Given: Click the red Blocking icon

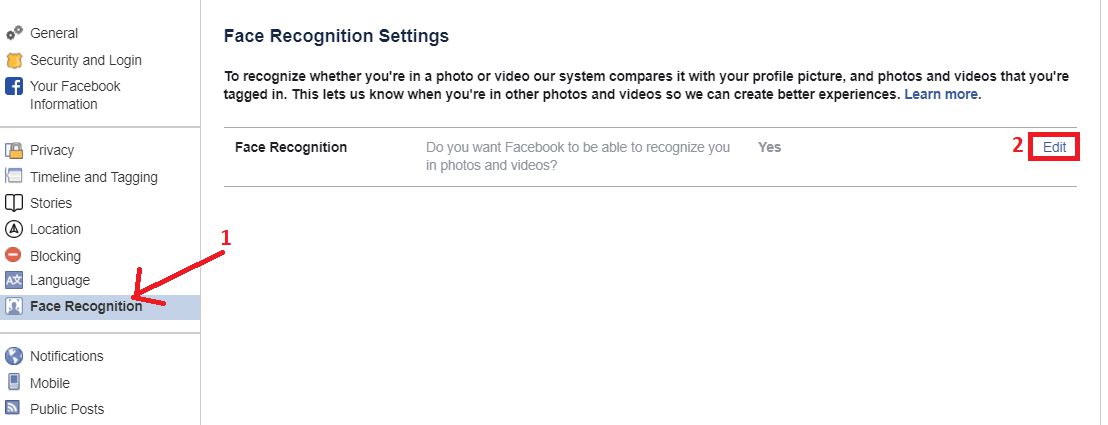Looking at the screenshot, I should 14,256.
